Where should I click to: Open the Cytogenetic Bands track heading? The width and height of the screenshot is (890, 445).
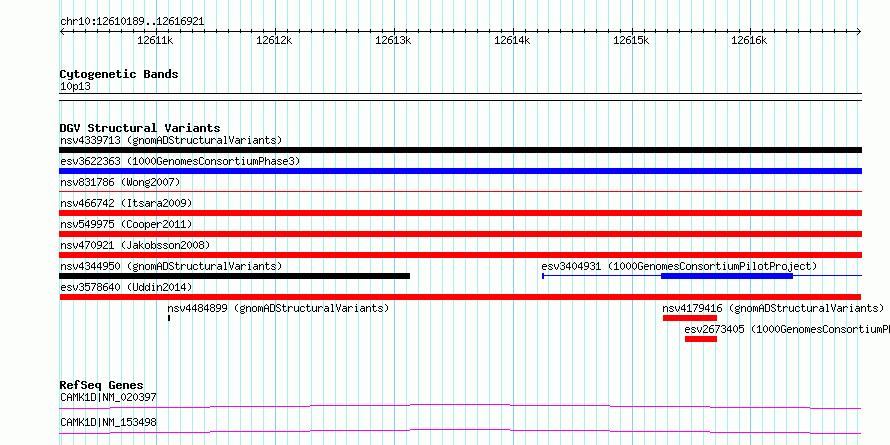tap(119, 74)
